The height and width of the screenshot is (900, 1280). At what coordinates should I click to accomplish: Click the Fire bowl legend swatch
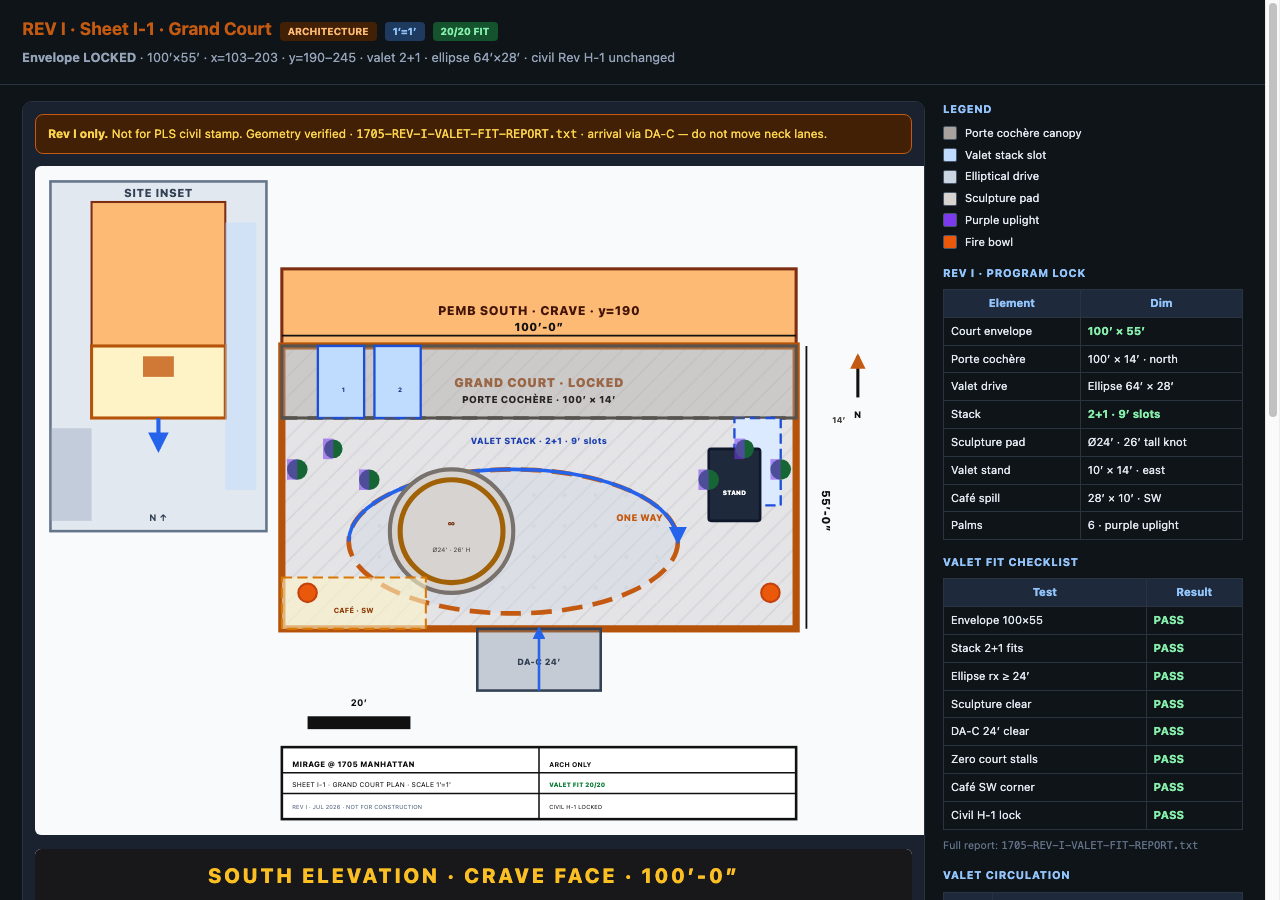pos(950,242)
